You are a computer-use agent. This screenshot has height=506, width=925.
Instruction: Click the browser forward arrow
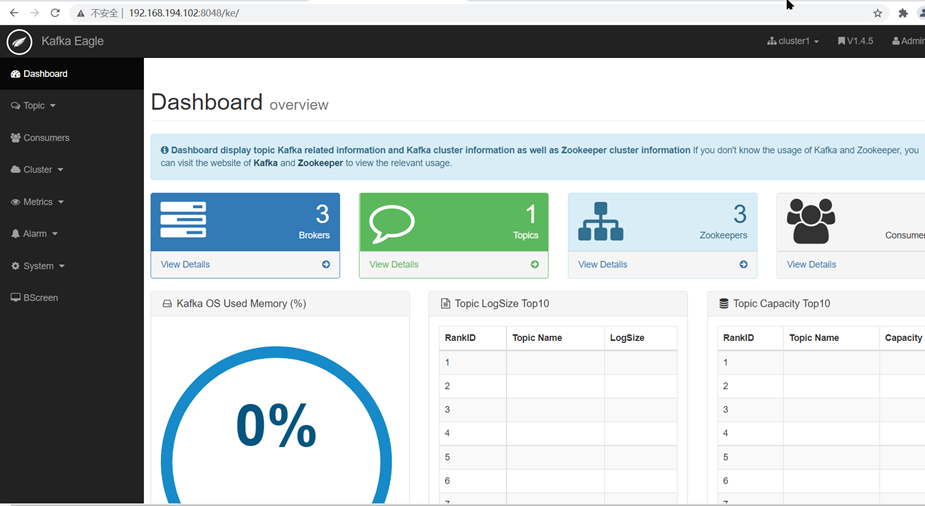pyautogui.click(x=34, y=13)
